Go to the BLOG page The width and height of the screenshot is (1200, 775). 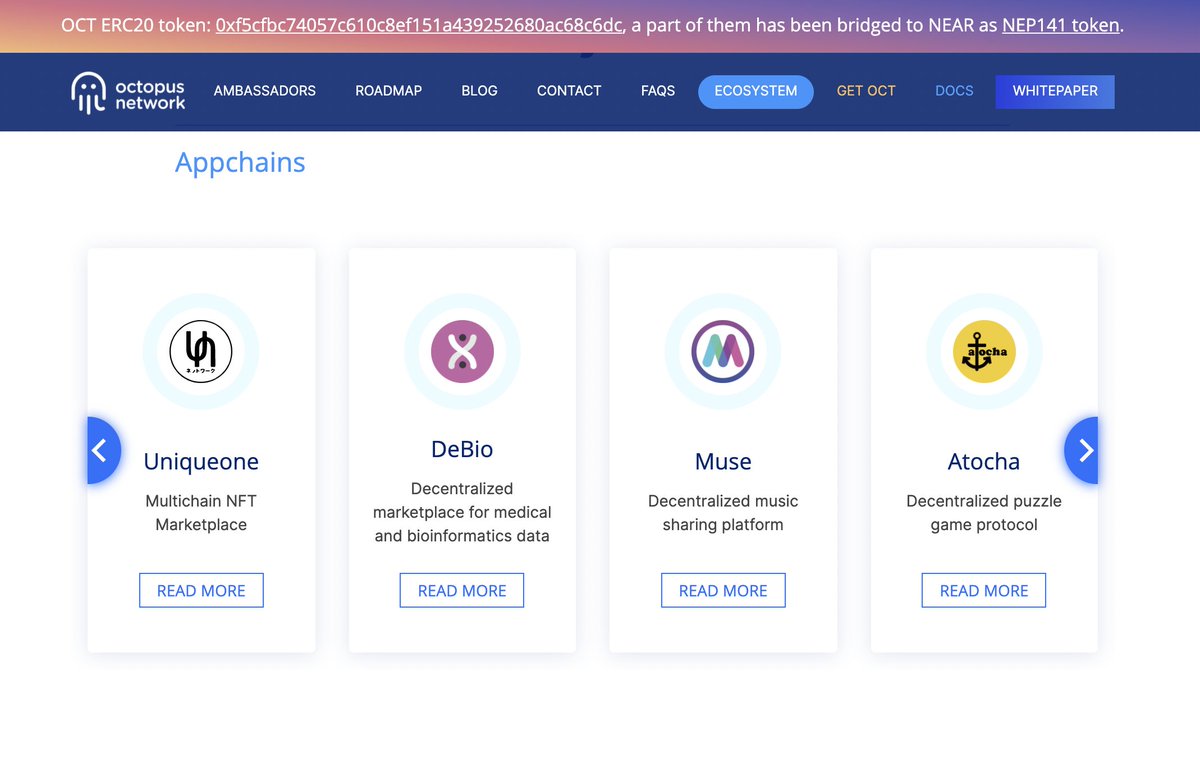(479, 91)
